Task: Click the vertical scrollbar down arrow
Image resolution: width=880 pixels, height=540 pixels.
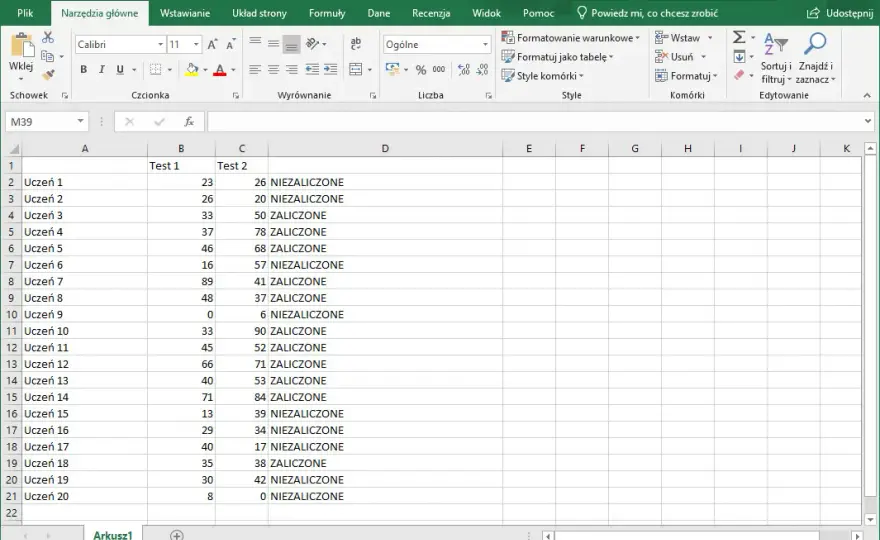Action: coord(870,519)
